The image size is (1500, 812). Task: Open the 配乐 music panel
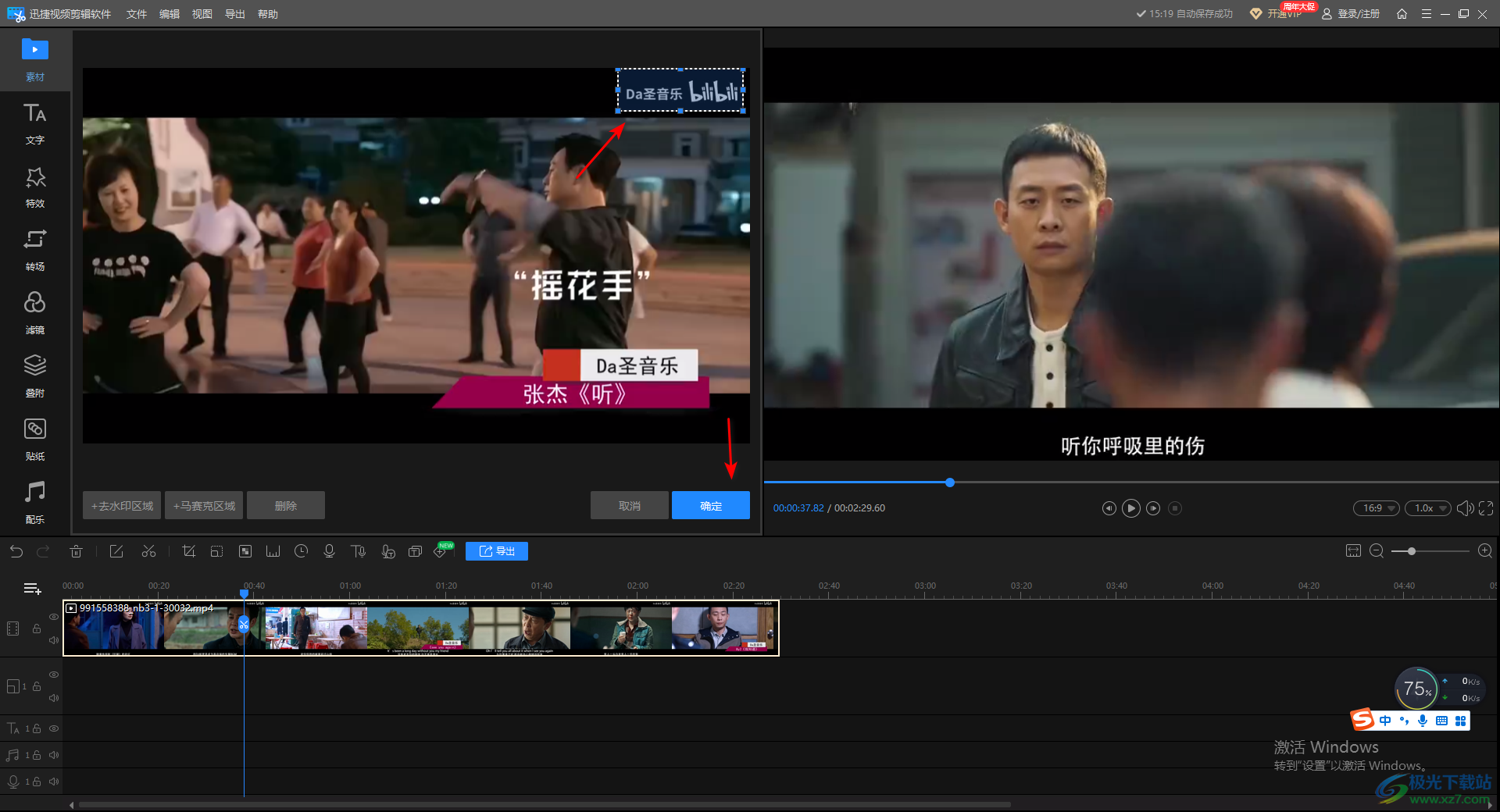[x=34, y=503]
